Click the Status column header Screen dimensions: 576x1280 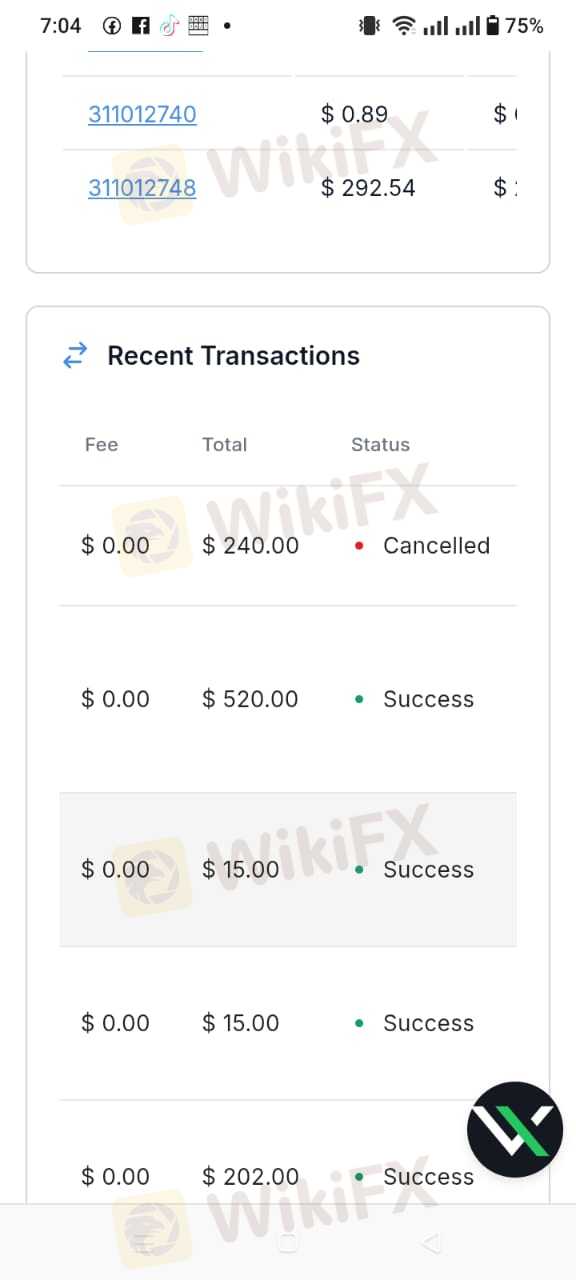pyautogui.click(x=380, y=445)
